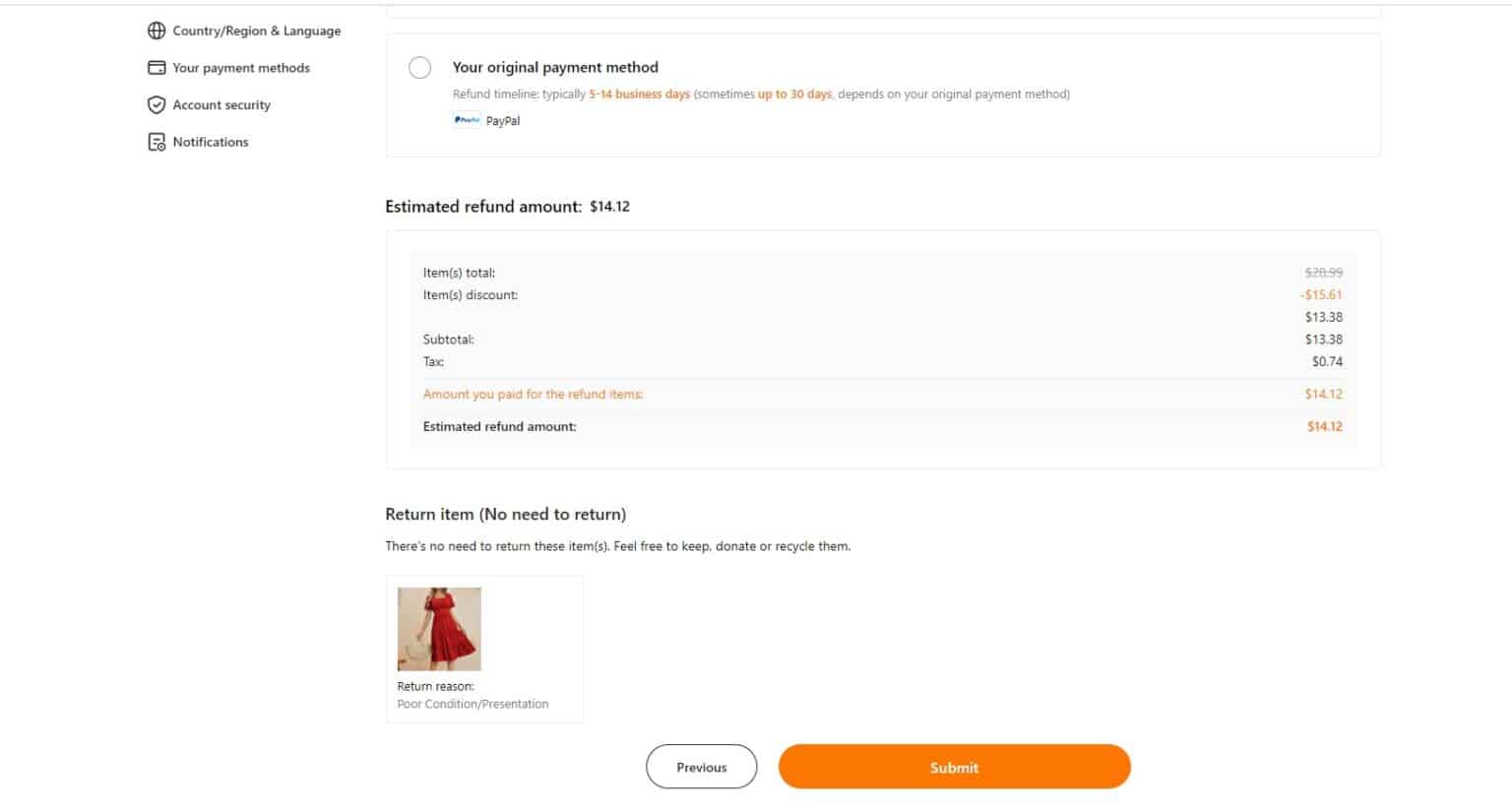Click the Item(s) discount value -$15.61
This screenshot has height=810, width=1512.
point(1321,294)
